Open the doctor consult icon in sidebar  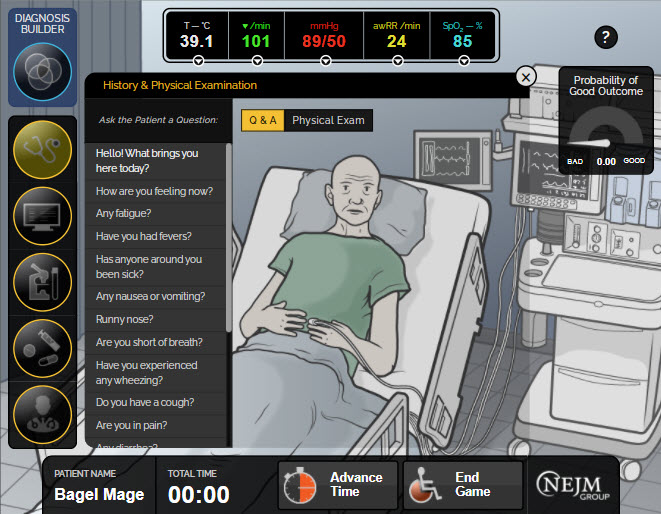pyautogui.click(x=42, y=414)
